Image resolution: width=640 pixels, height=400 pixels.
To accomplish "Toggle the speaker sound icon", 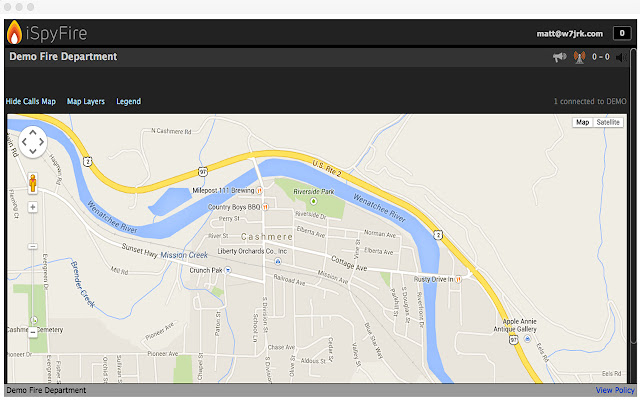I will pyautogui.click(x=621, y=57).
